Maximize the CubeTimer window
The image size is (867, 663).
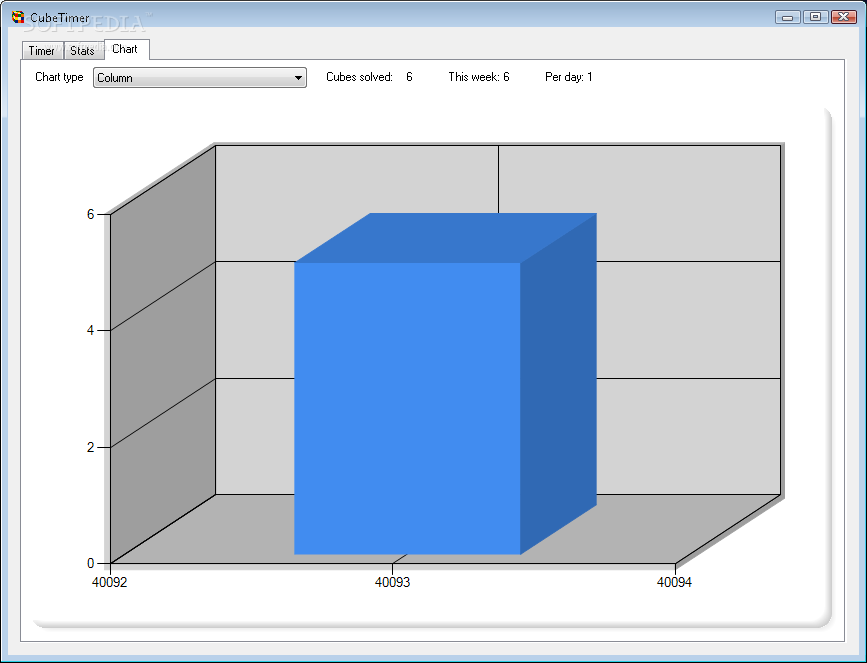815,17
